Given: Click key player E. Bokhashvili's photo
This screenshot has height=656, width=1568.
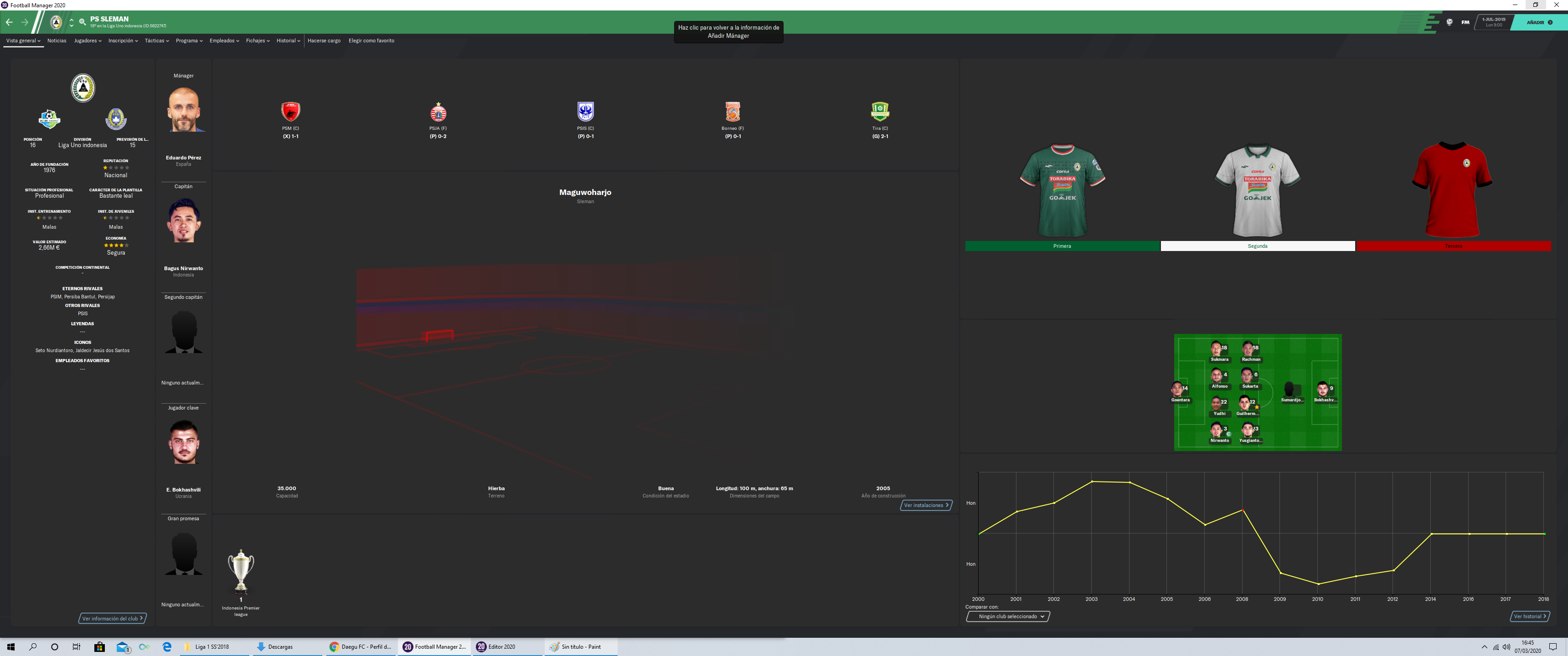Looking at the screenshot, I should coord(183,442).
